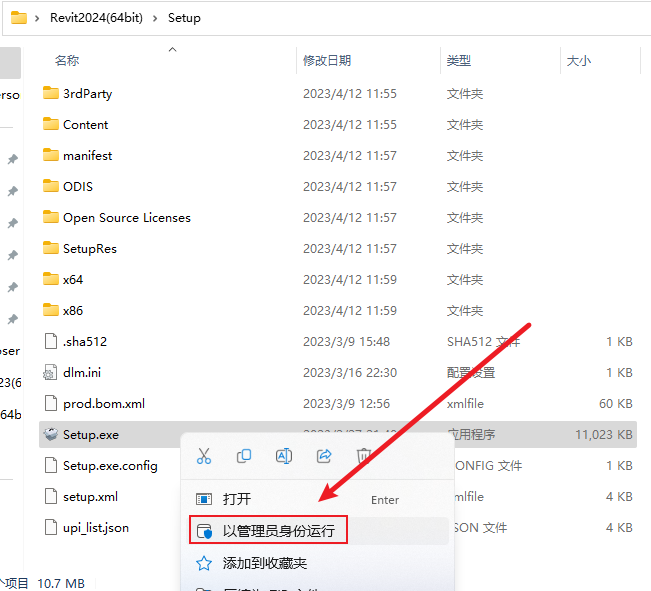Click the Open Source Licenses folder icon

point(51,217)
